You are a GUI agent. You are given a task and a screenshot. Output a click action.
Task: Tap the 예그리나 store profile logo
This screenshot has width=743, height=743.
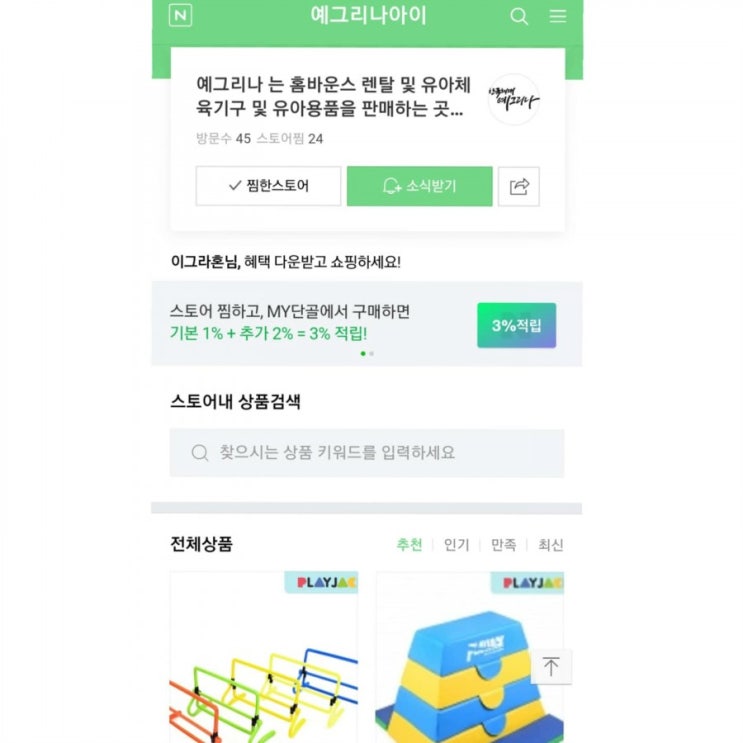coord(514,99)
